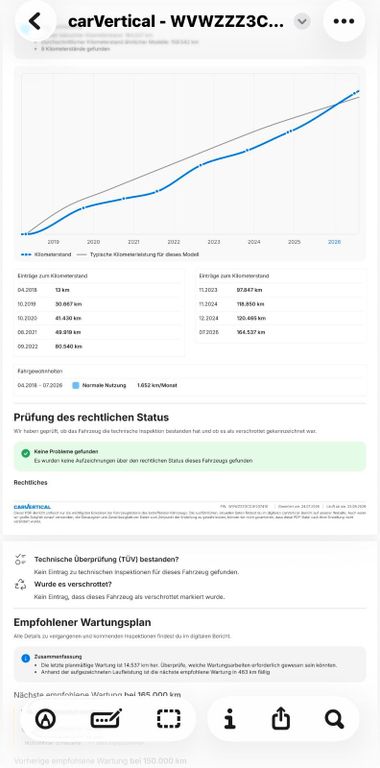The width and height of the screenshot is (380, 768).
Task: Click the 2026 year label on chart
Action: tap(334, 242)
